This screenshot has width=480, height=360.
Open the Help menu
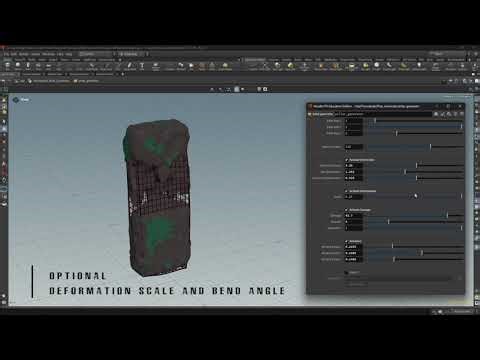click(x=69, y=54)
